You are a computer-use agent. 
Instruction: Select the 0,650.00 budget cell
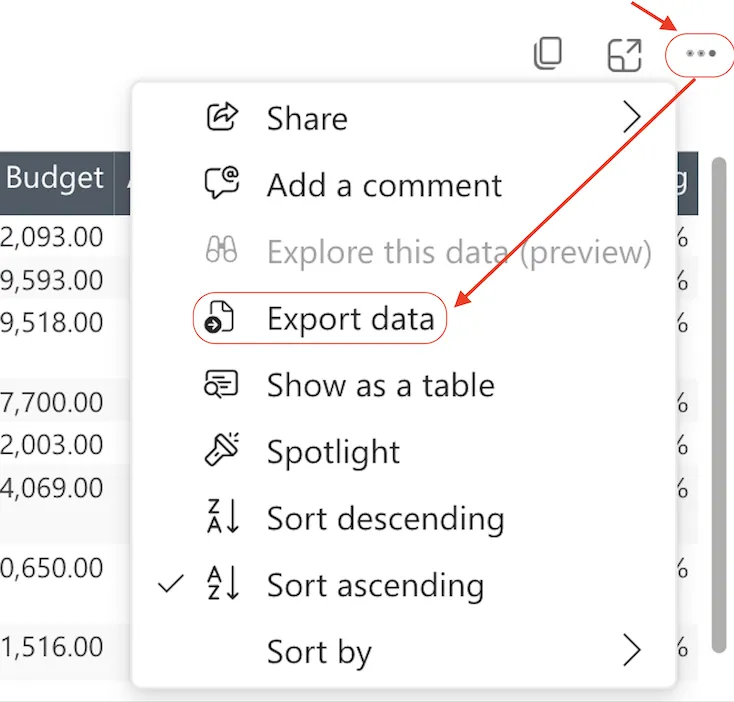click(x=51, y=567)
